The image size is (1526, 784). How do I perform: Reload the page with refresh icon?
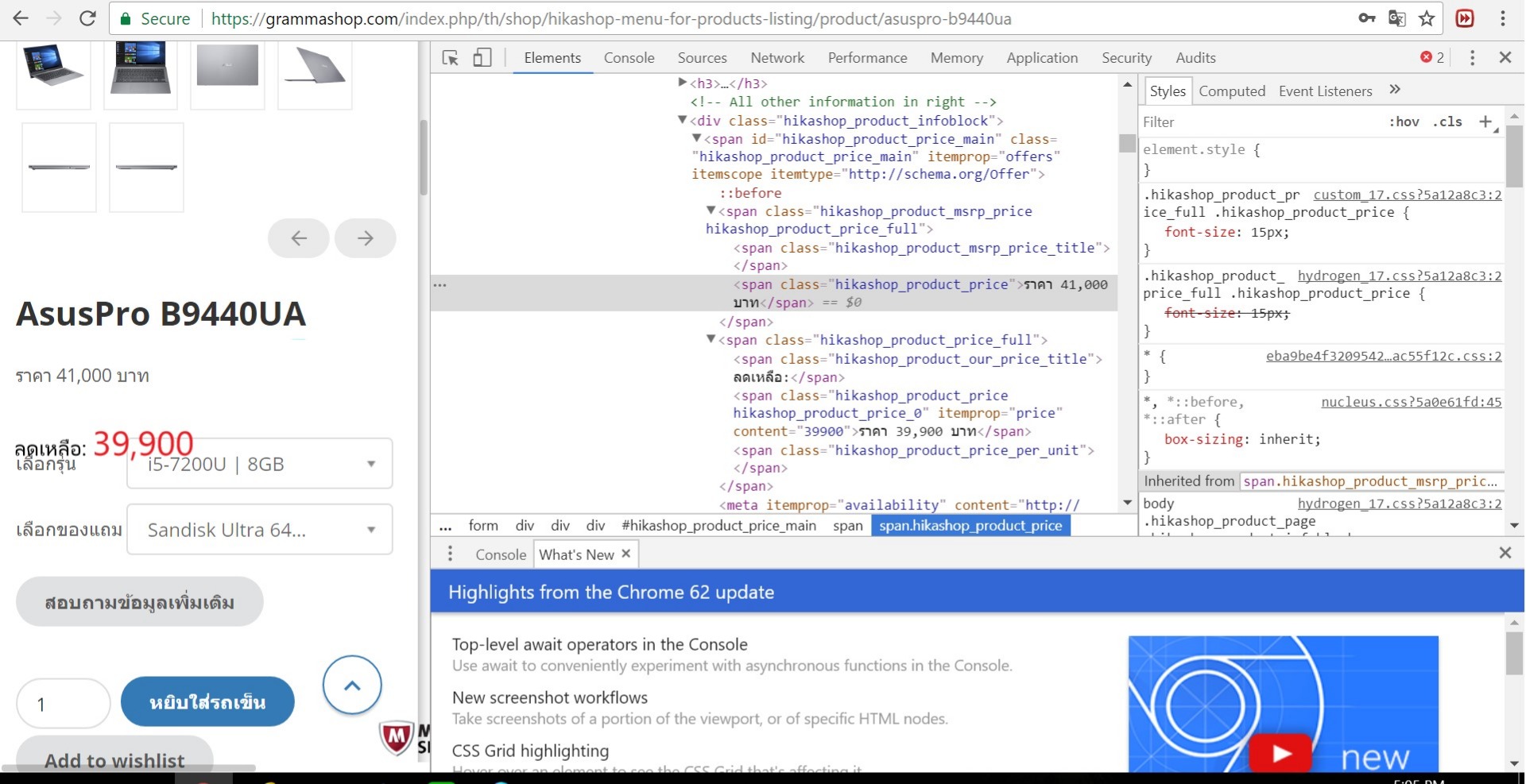point(87,18)
